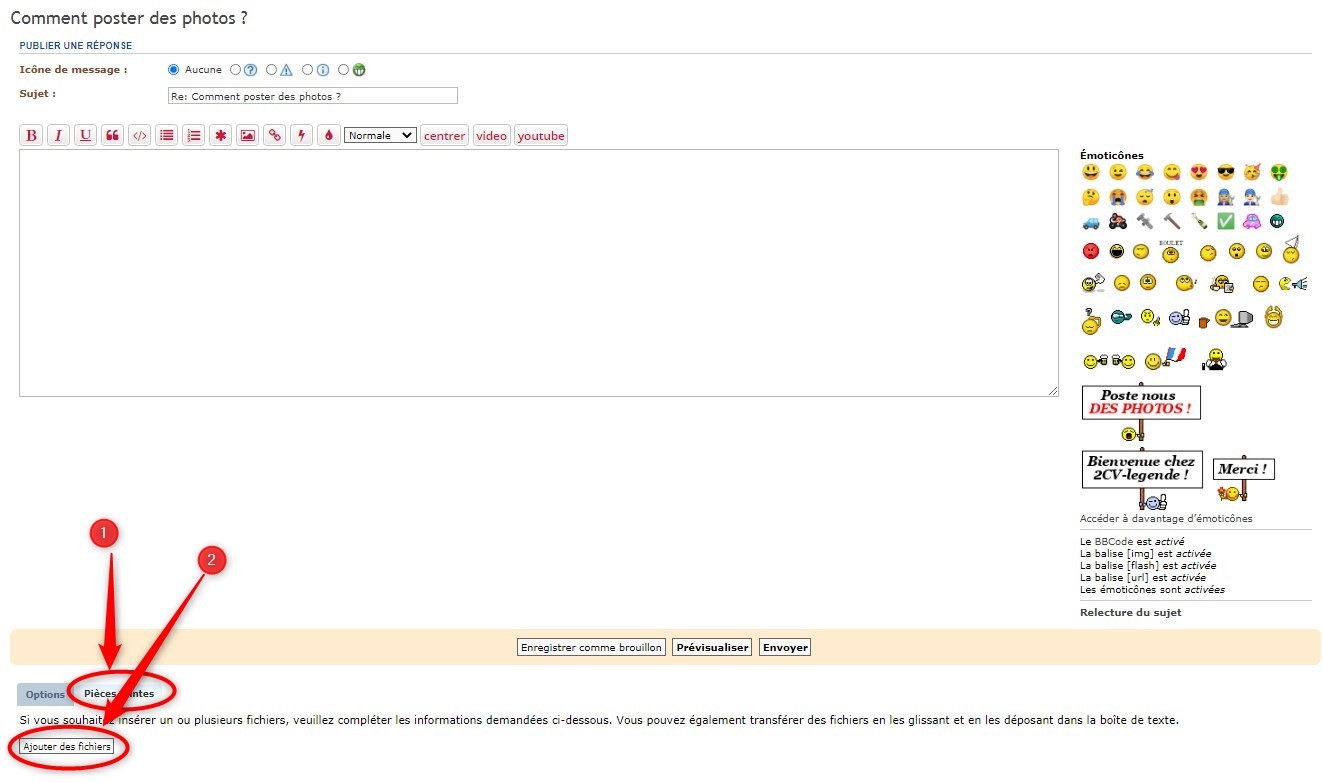Open the Normale font size dropdown
1323x783 pixels.
380,136
